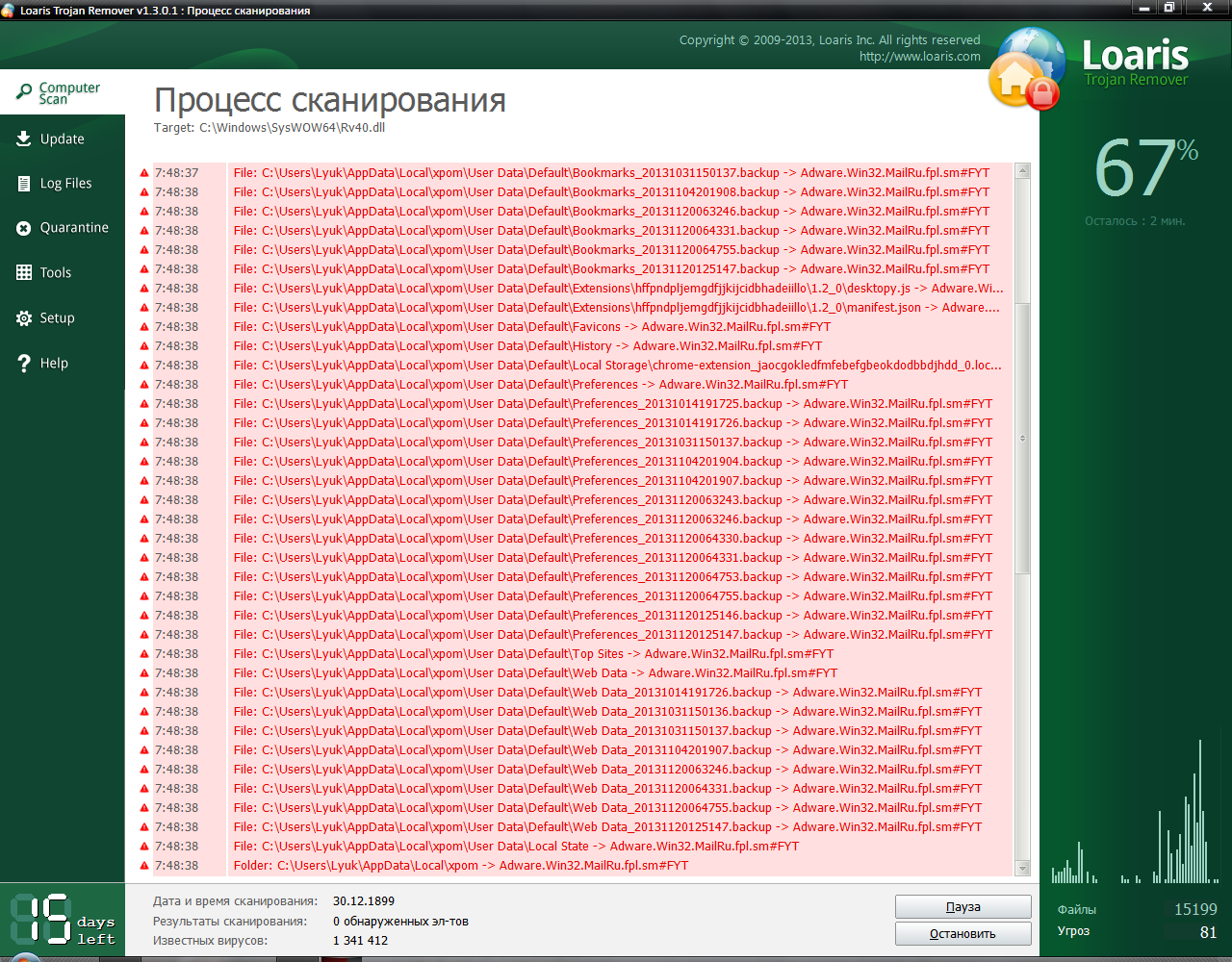The image size is (1232, 962).
Task: Click warning icon on the manifest.json row
Action: [144, 308]
